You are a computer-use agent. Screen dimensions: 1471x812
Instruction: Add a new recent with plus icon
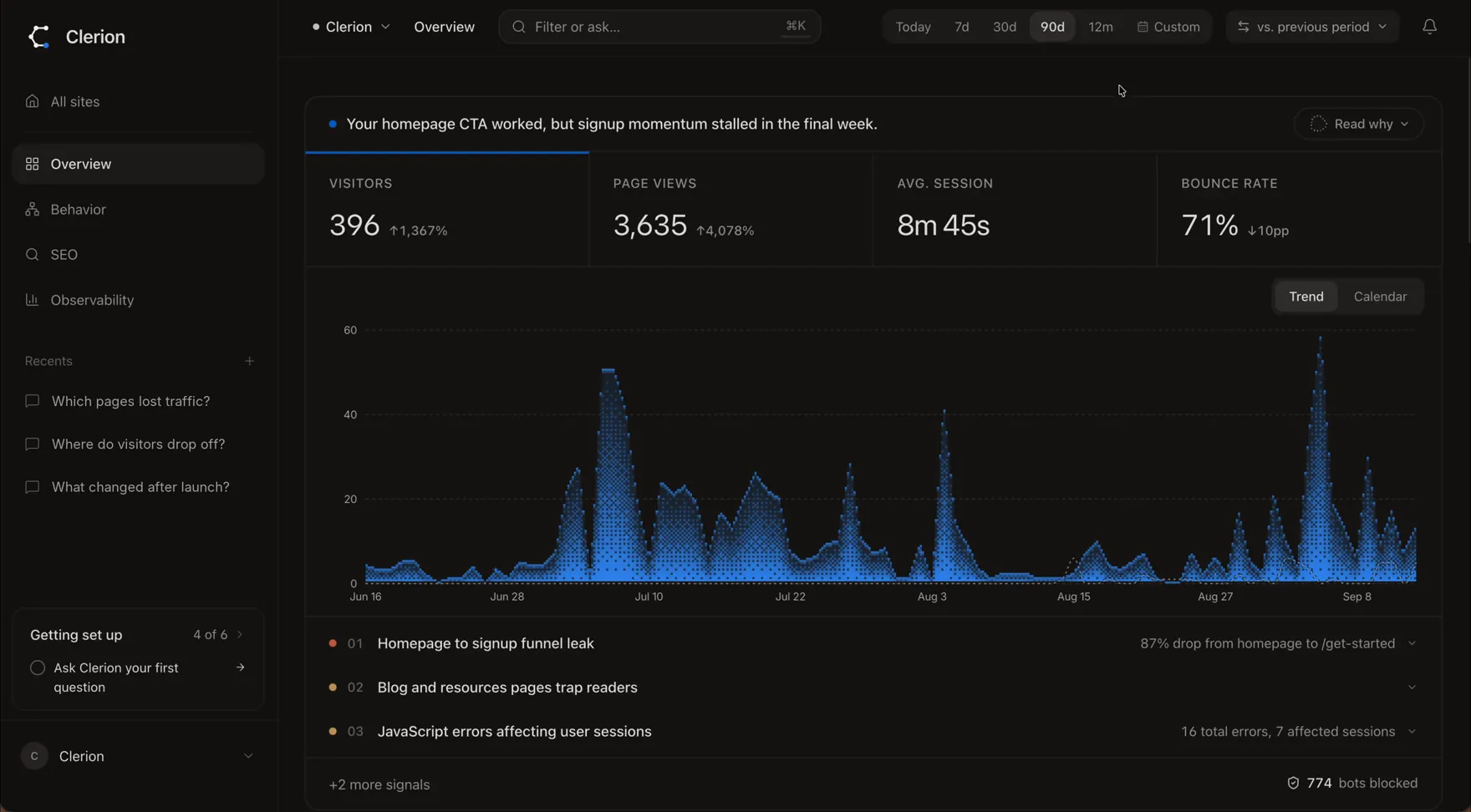249,361
